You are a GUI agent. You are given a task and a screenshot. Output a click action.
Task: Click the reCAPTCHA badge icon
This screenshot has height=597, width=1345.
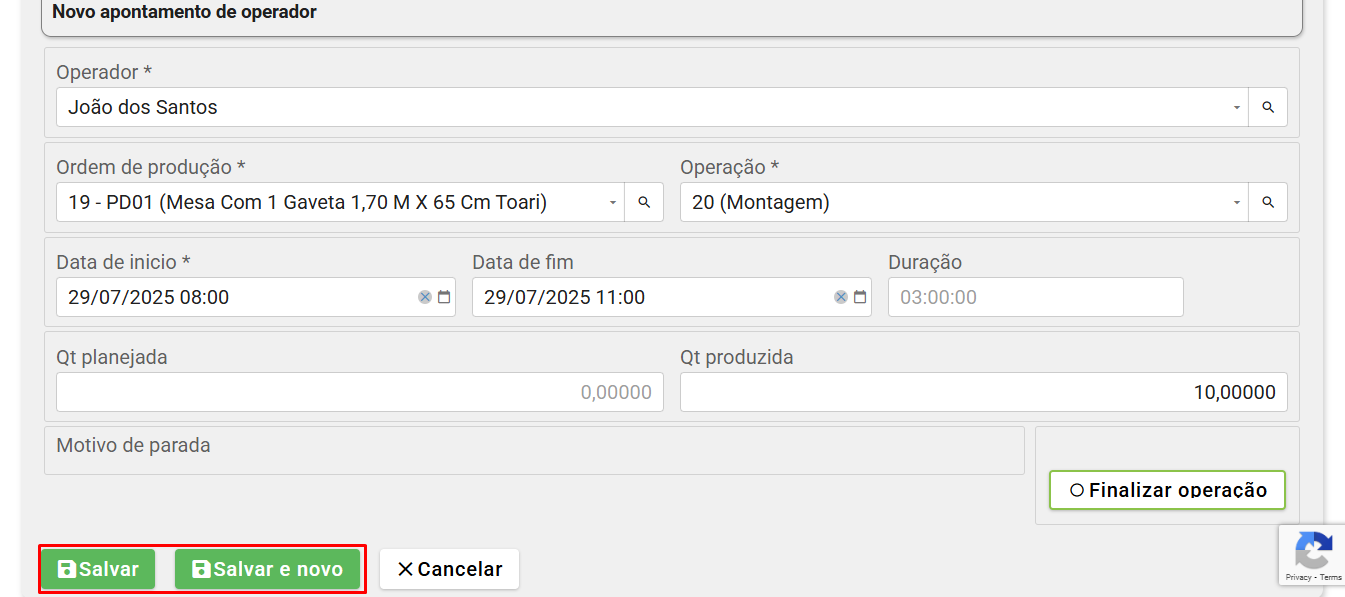pyautogui.click(x=1312, y=551)
